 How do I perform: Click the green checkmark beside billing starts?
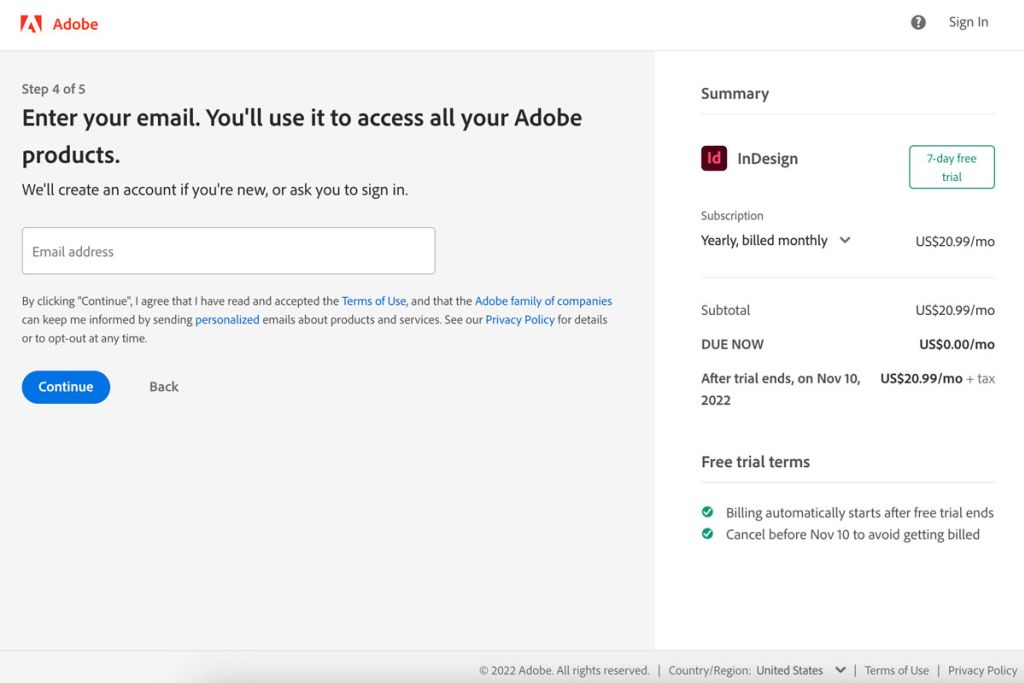(x=707, y=512)
